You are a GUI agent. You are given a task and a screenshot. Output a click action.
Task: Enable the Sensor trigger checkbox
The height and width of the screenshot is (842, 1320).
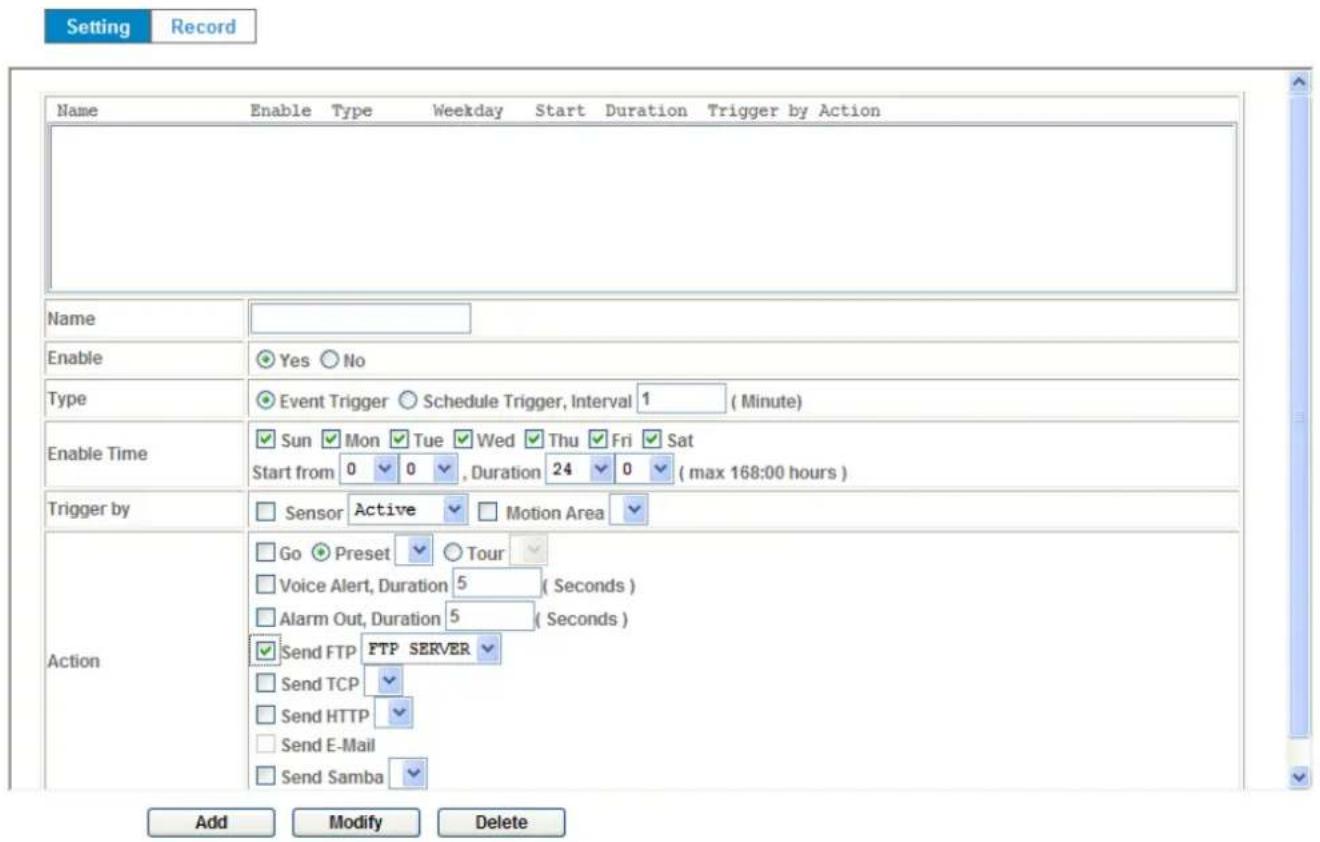[266, 513]
